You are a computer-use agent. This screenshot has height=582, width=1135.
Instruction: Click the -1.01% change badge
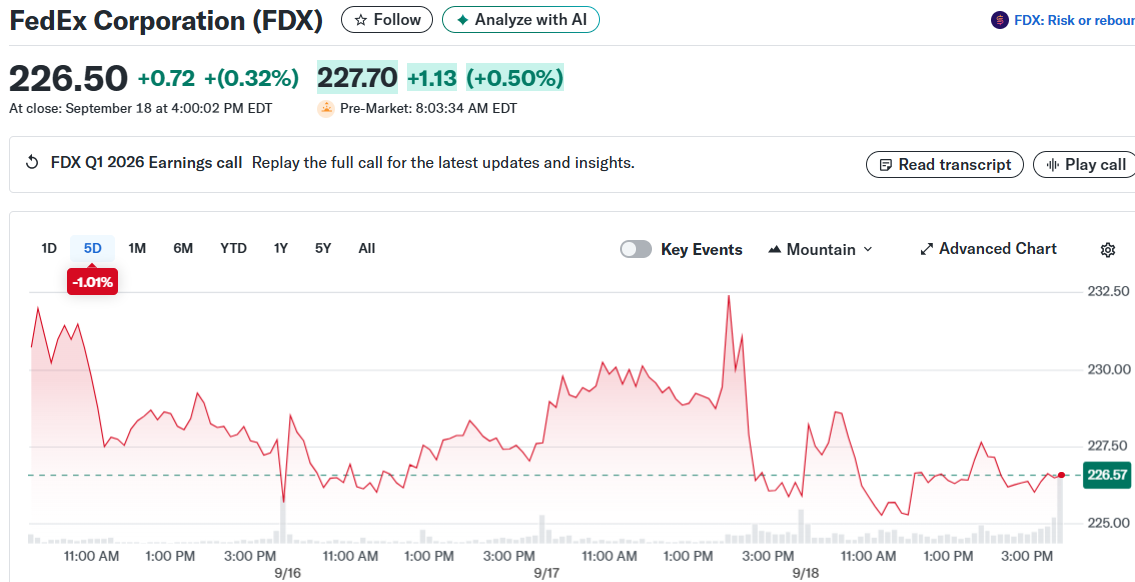point(92,282)
